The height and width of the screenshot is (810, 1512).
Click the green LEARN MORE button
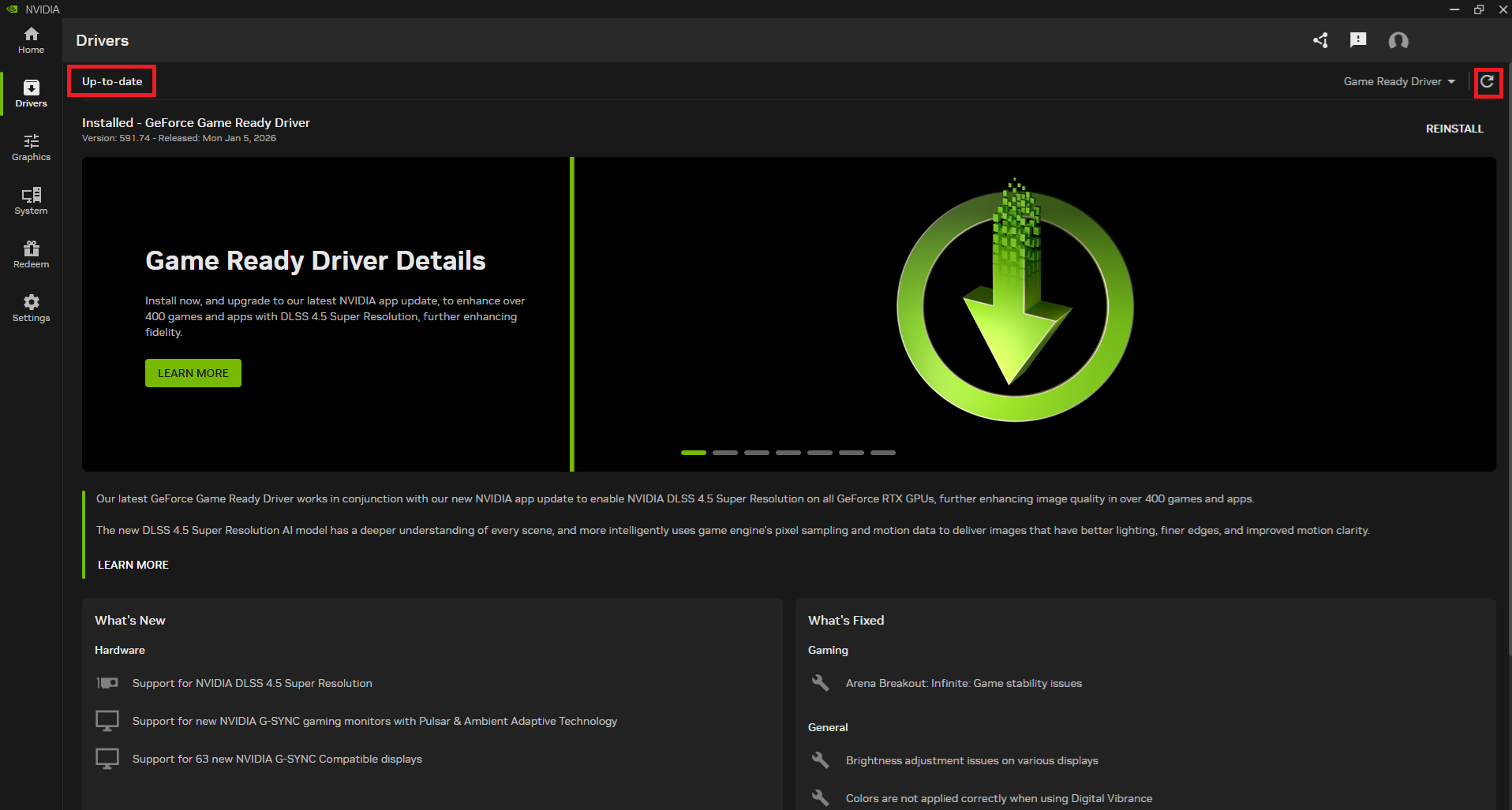[193, 372]
